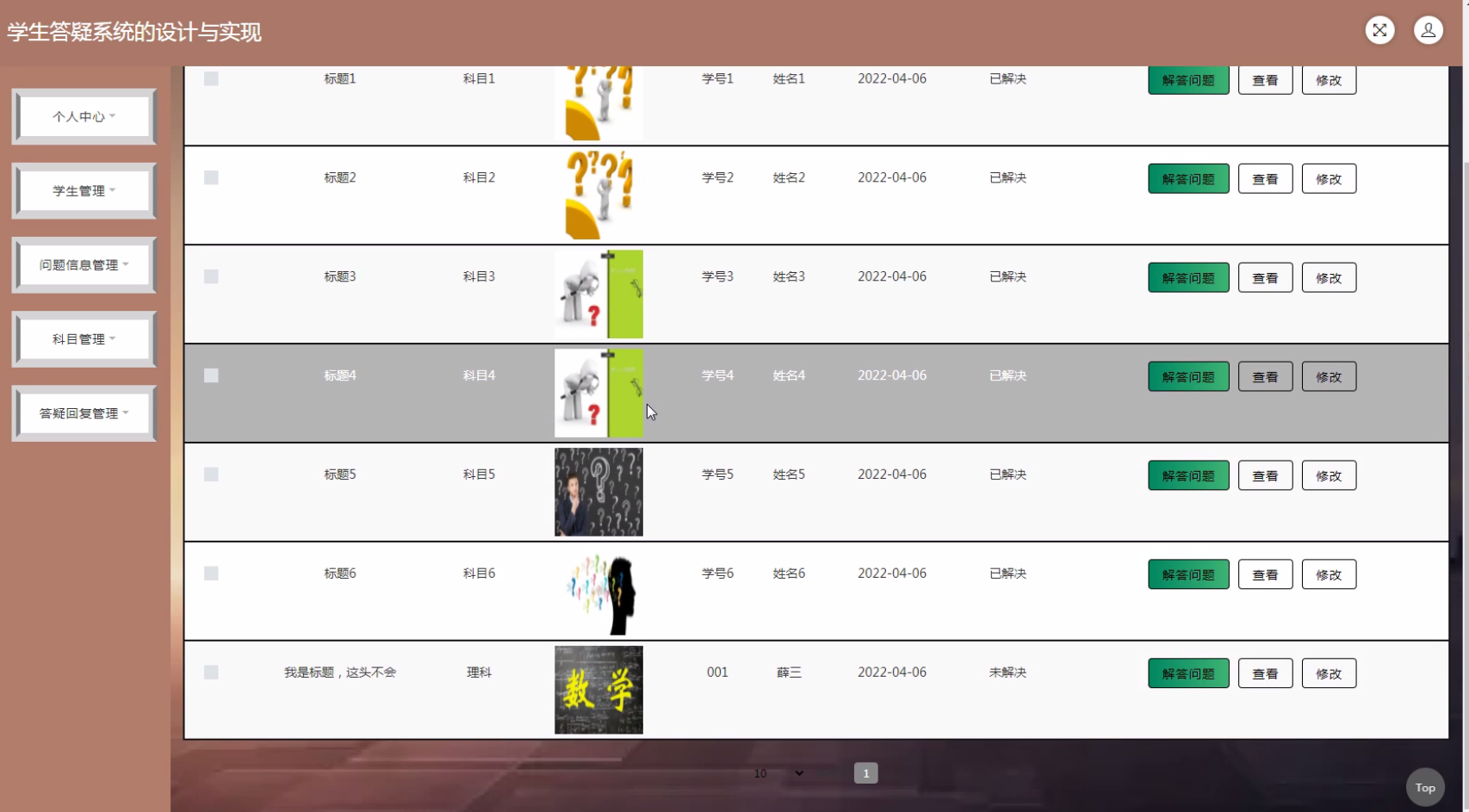Expand the 科目管理 sidebar menu

pyautogui.click(x=84, y=338)
